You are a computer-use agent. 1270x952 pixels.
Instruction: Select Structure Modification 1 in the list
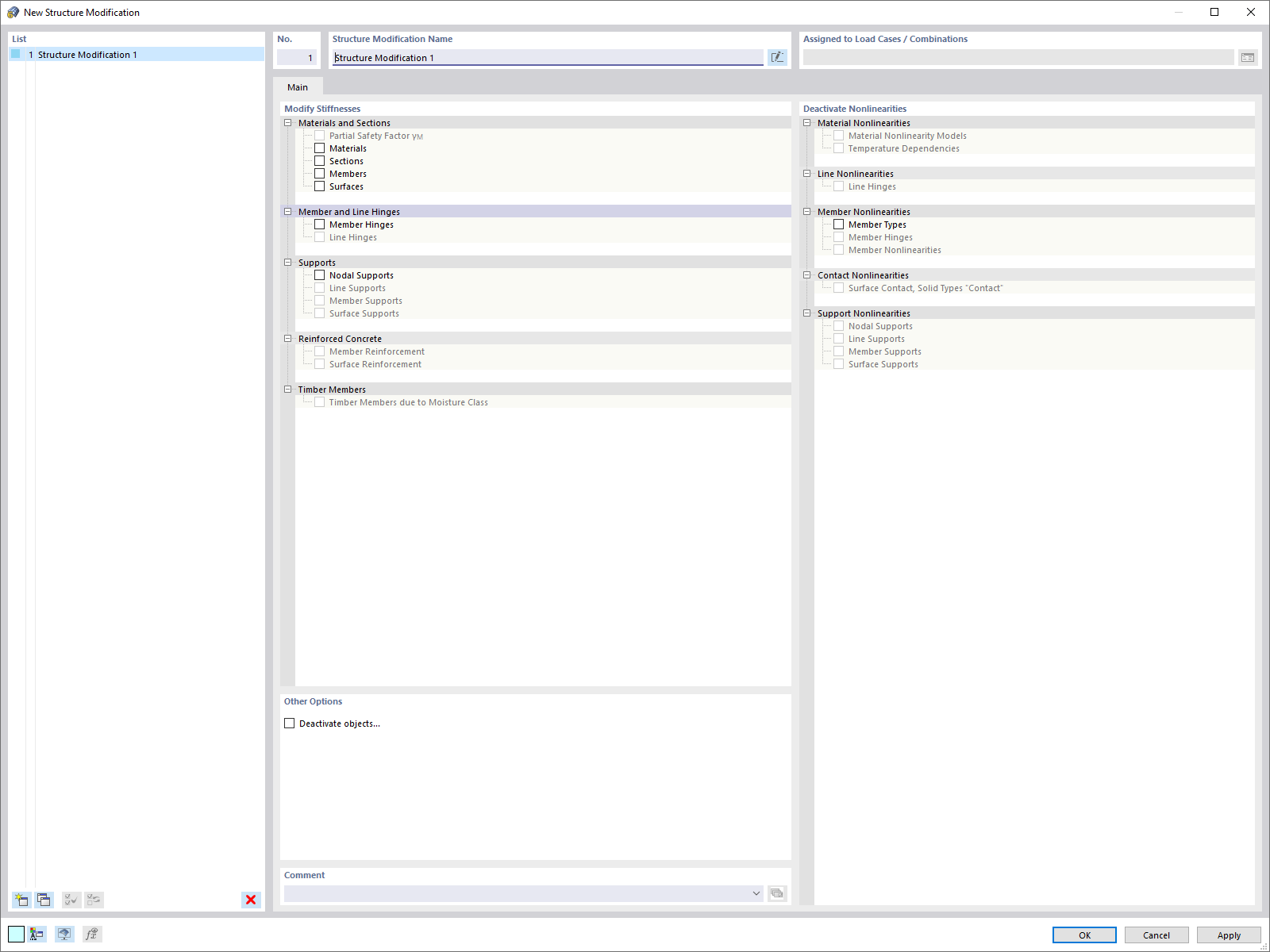(x=87, y=55)
